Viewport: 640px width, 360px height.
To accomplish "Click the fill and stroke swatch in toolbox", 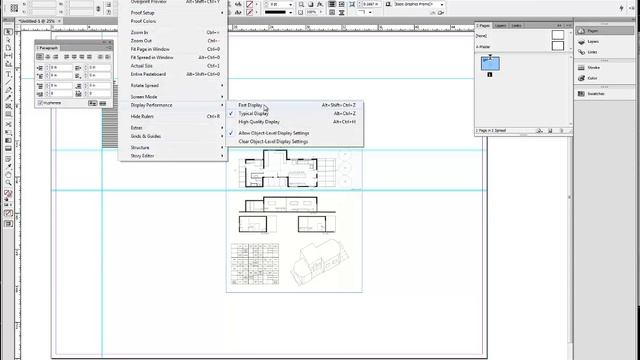I will (8, 194).
